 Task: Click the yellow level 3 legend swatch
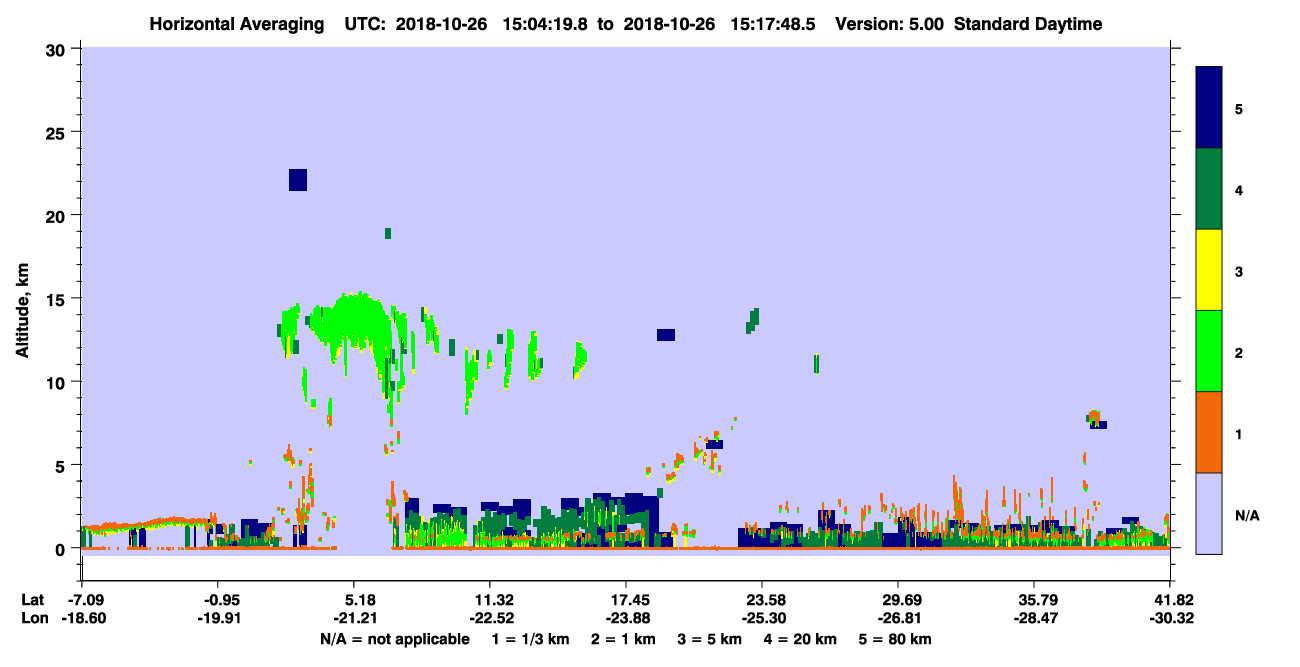coord(1209,270)
